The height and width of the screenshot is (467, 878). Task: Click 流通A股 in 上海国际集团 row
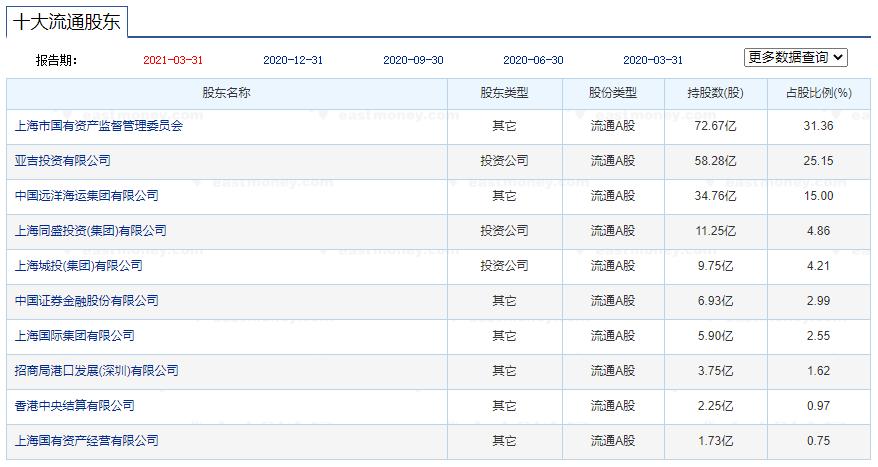pyautogui.click(x=613, y=336)
